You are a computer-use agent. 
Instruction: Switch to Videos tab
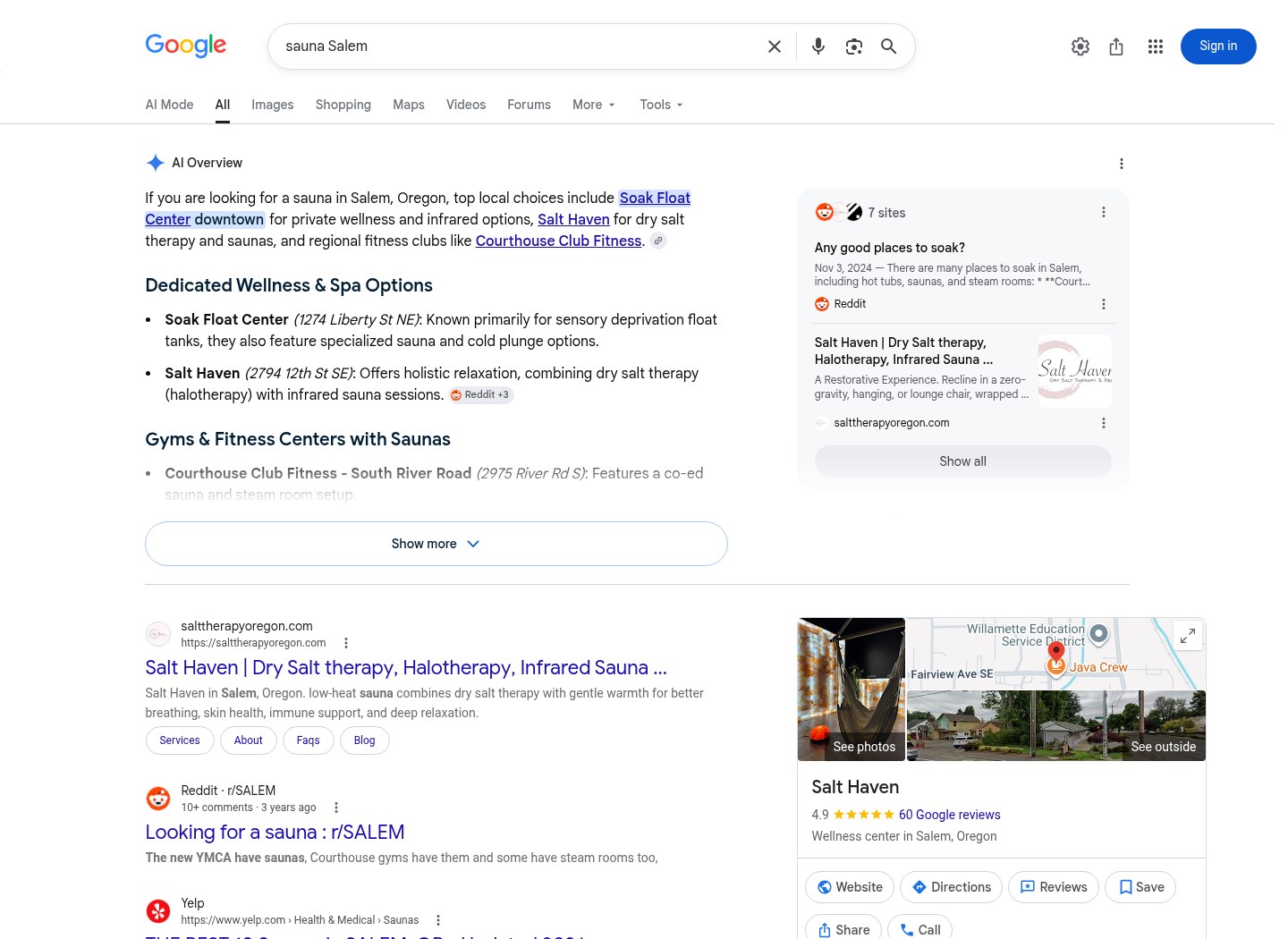[x=466, y=105]
